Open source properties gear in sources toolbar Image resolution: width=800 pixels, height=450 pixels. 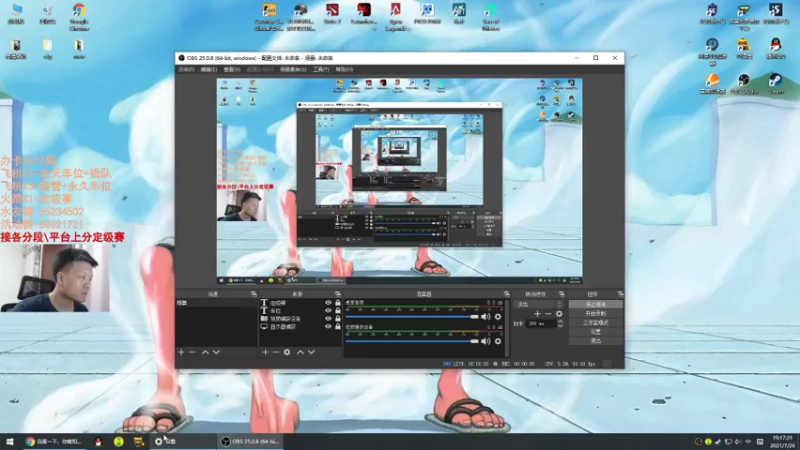point(287,352)
